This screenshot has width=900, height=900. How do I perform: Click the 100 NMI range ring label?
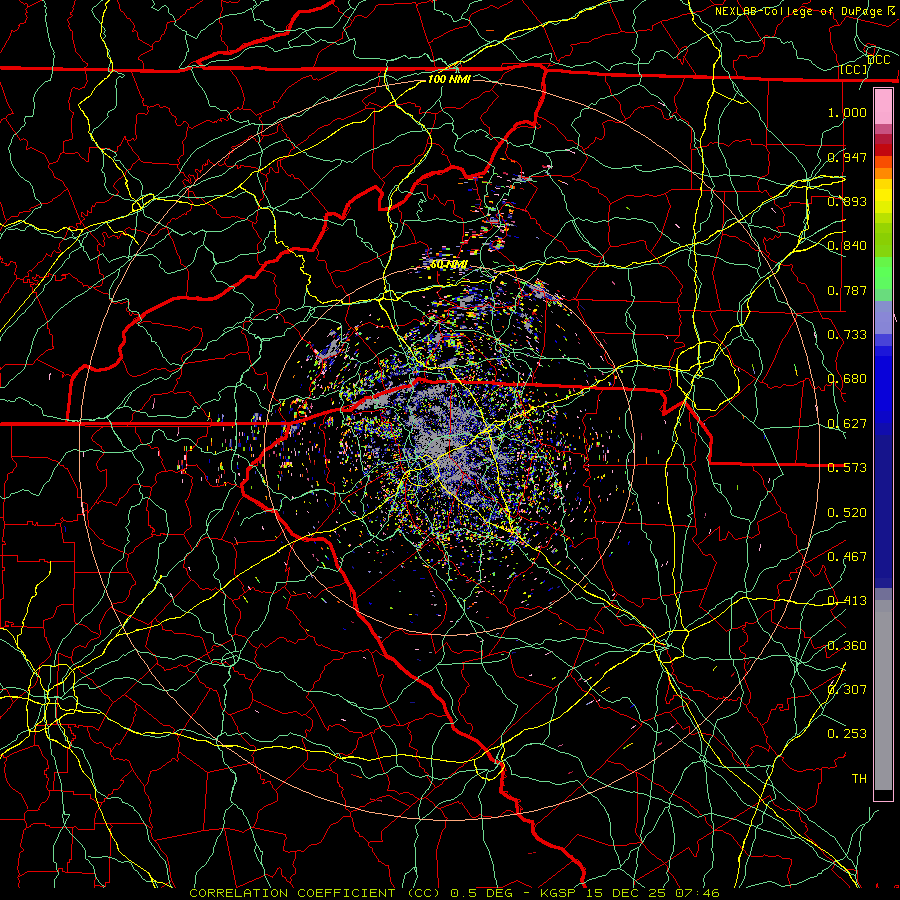tap(449, 79)
